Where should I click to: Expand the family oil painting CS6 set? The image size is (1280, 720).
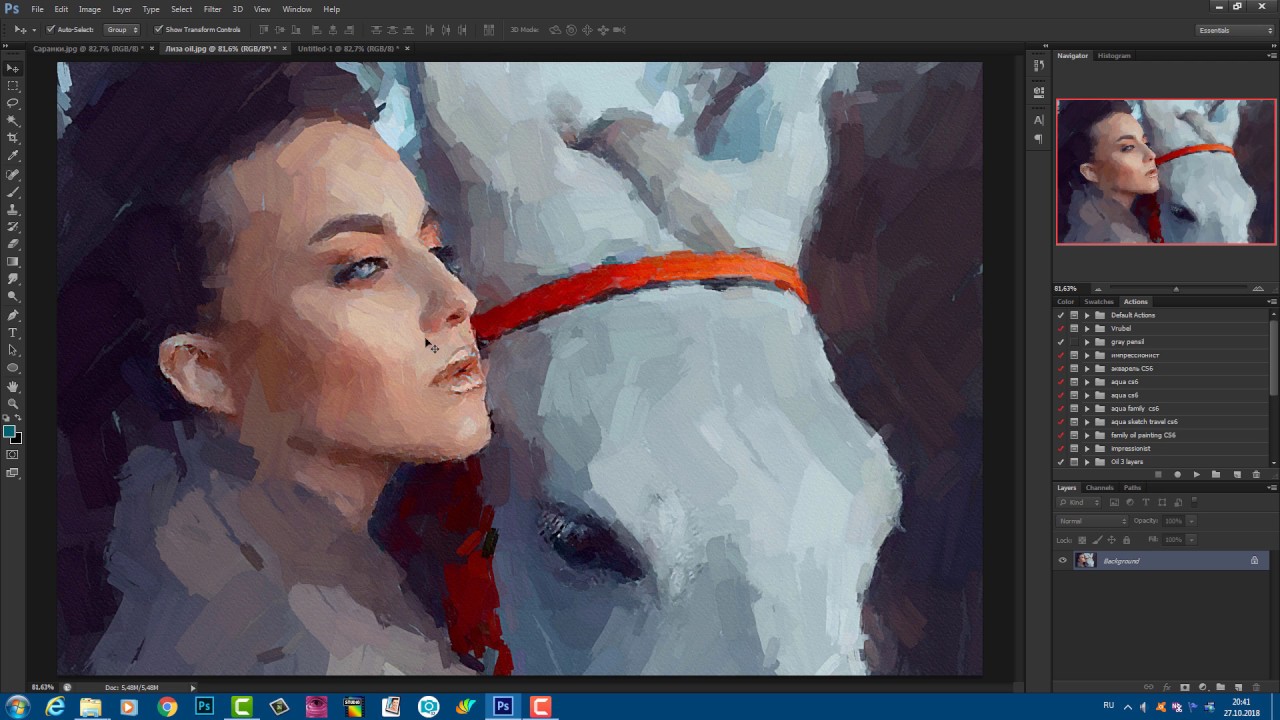(x=1087, y=435)
